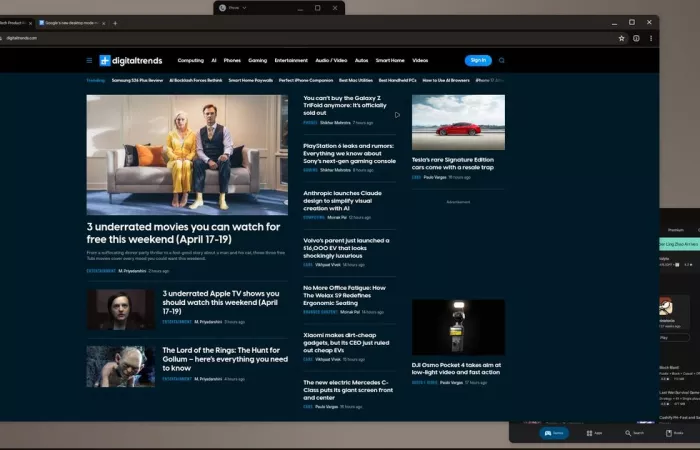Open the Volvo's parent $16,000 EV article
700x450 pixels.
(x=346, y=248)
